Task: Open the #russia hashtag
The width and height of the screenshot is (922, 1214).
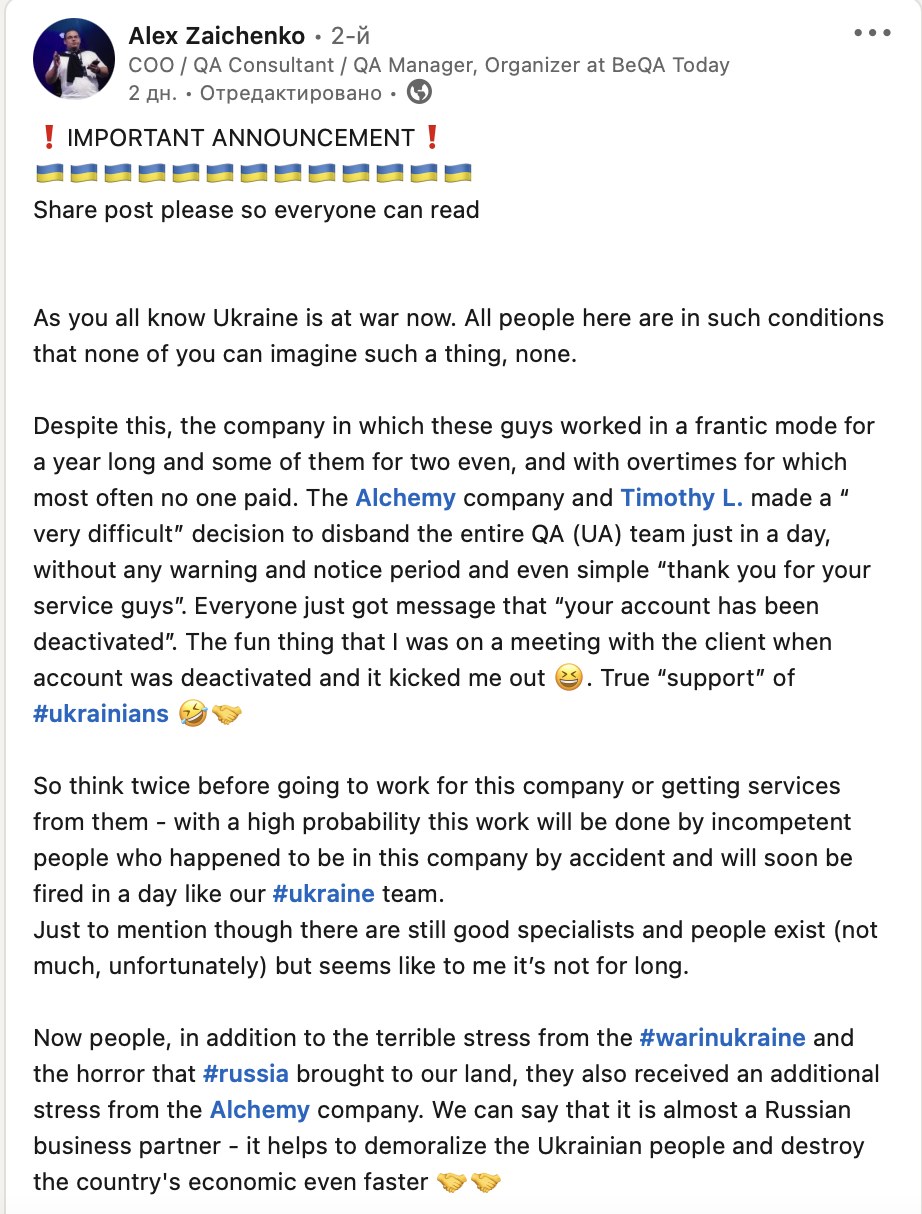Action: click(246, 1073)
